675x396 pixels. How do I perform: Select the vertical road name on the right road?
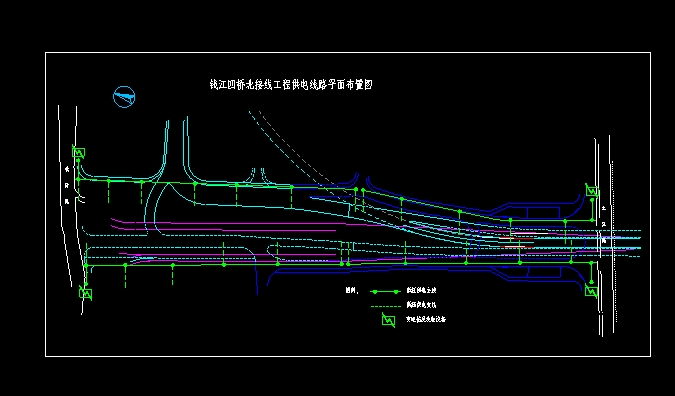604,225
